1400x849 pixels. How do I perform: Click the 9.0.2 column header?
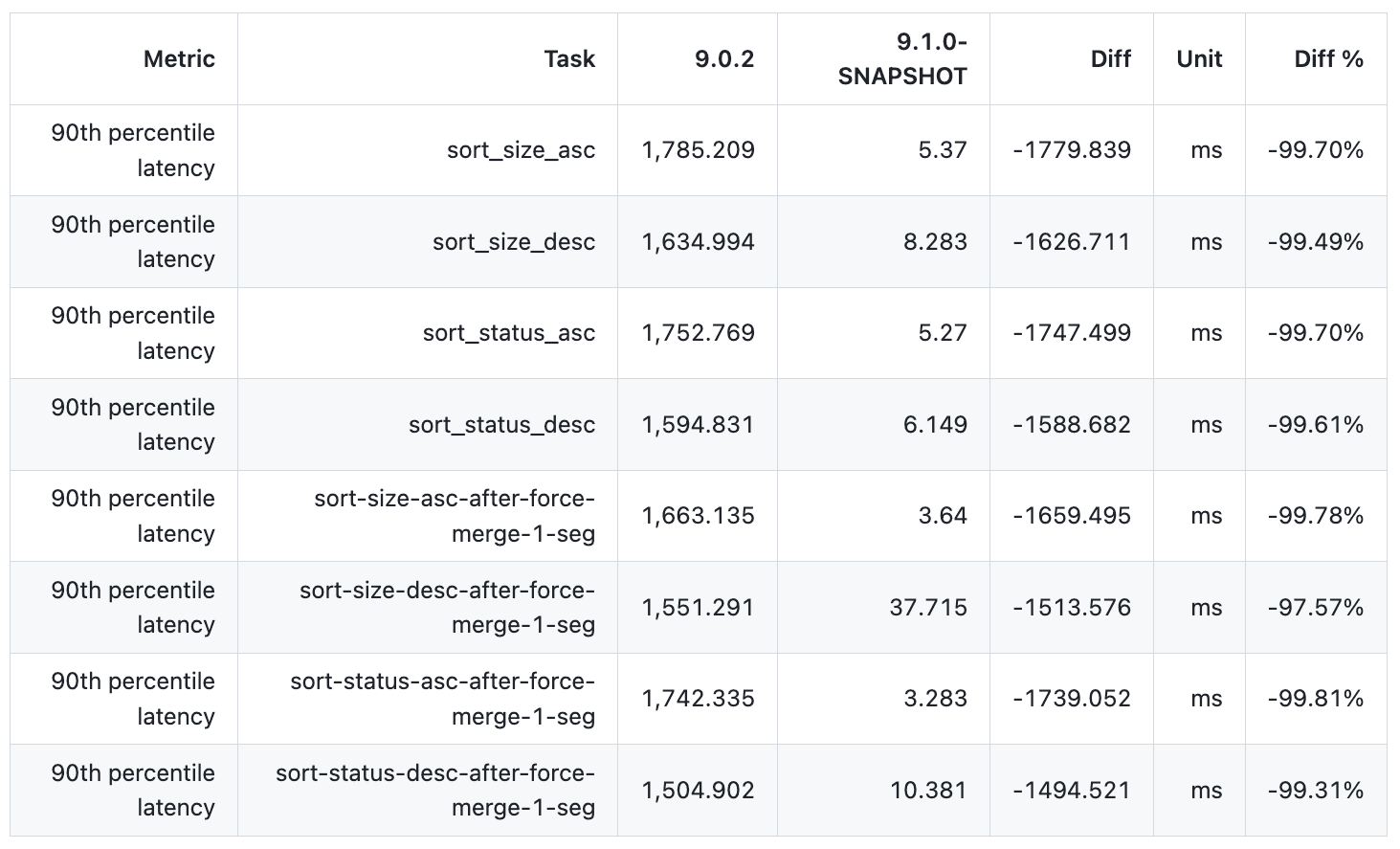[x=724, y=59]
